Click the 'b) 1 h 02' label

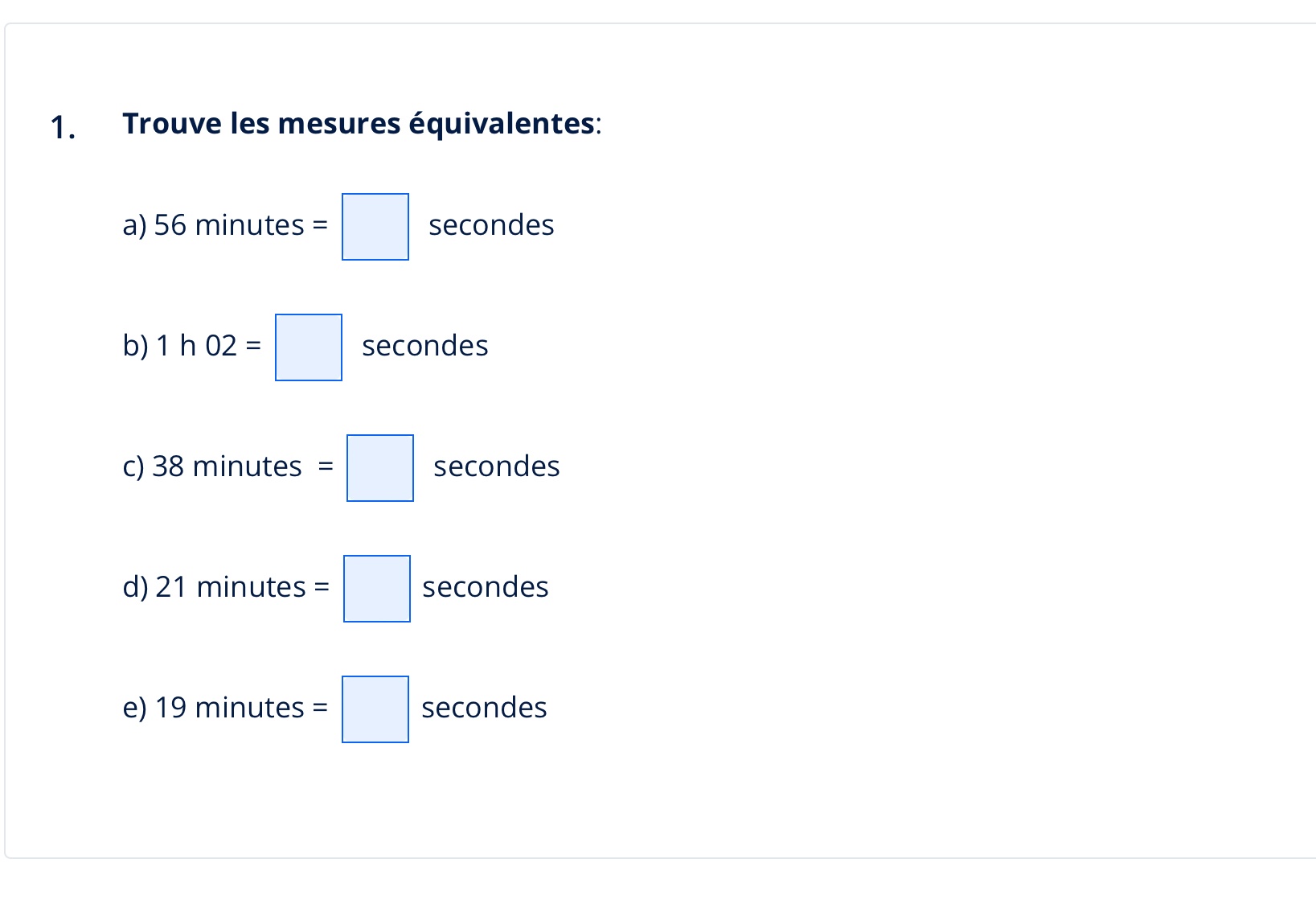tap(180, 346)
